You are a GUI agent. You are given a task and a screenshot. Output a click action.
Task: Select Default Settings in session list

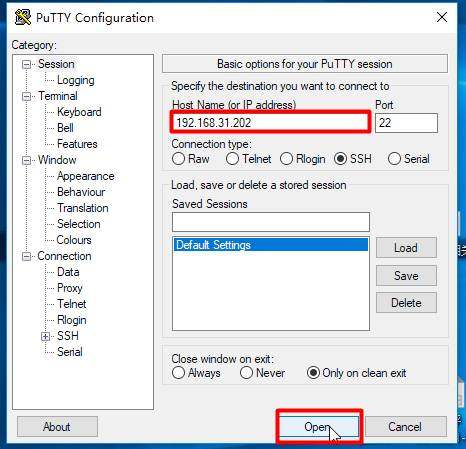click(x=270, y=245)
